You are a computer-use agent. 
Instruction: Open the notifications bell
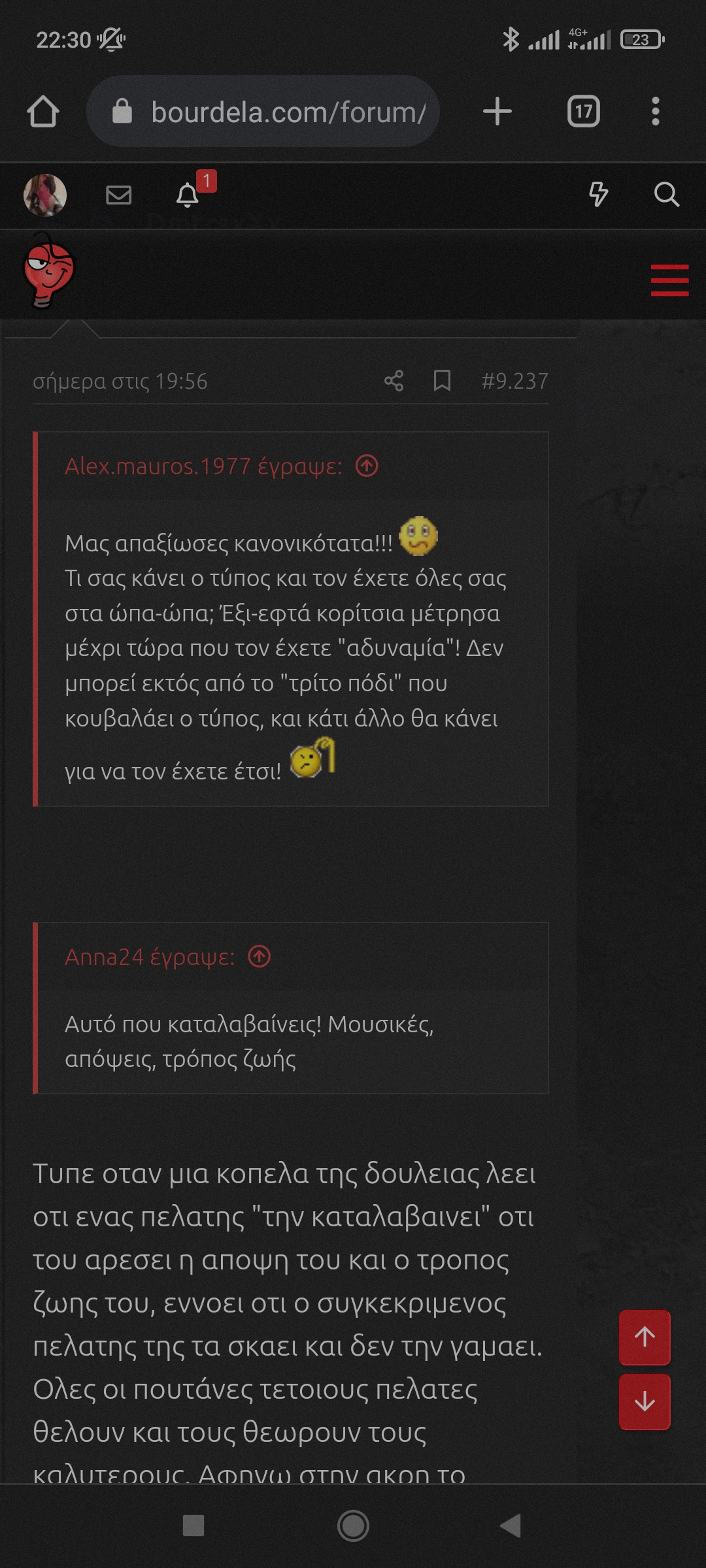tap(188, 195)
